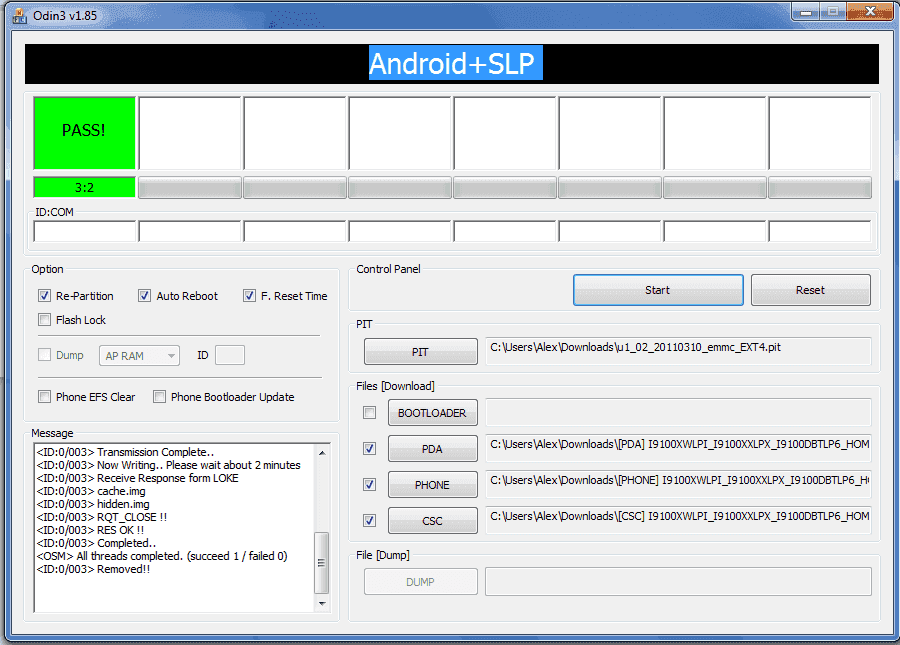Click the Message log scroll up arrow
Image resolution: width=900 pixels, height=645 pixels.
322,453
